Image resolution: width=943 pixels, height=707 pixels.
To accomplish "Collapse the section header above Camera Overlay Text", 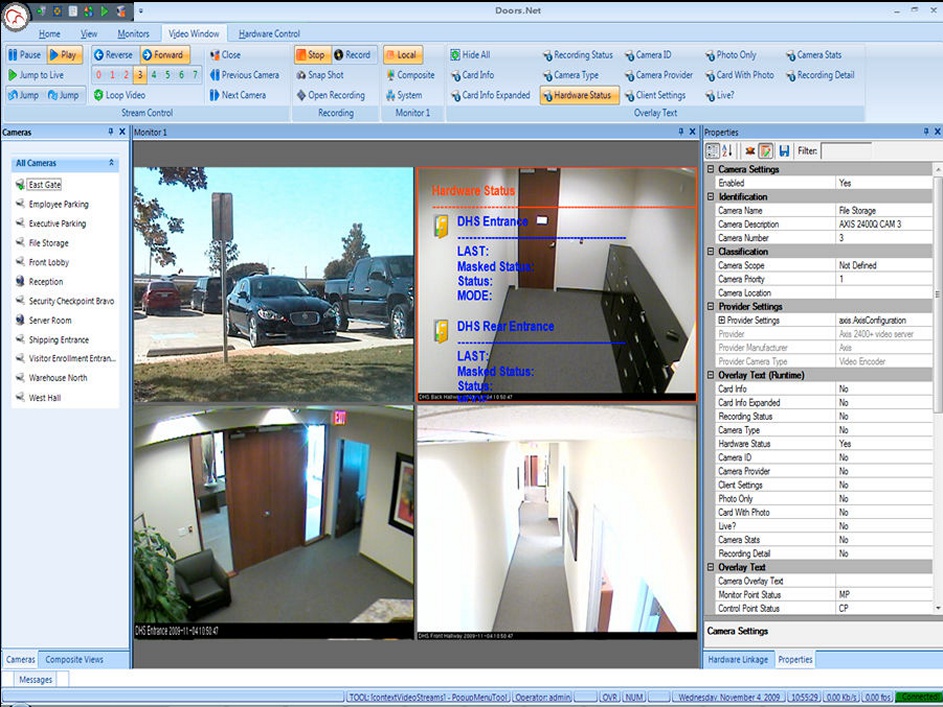I will click(710, 568).
